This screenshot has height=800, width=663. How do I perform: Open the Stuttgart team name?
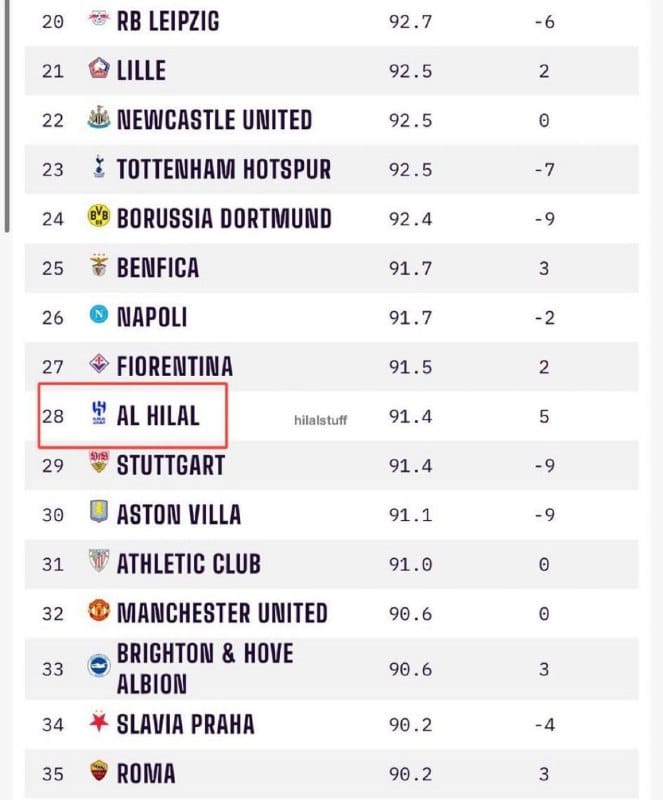click(170, 465)
